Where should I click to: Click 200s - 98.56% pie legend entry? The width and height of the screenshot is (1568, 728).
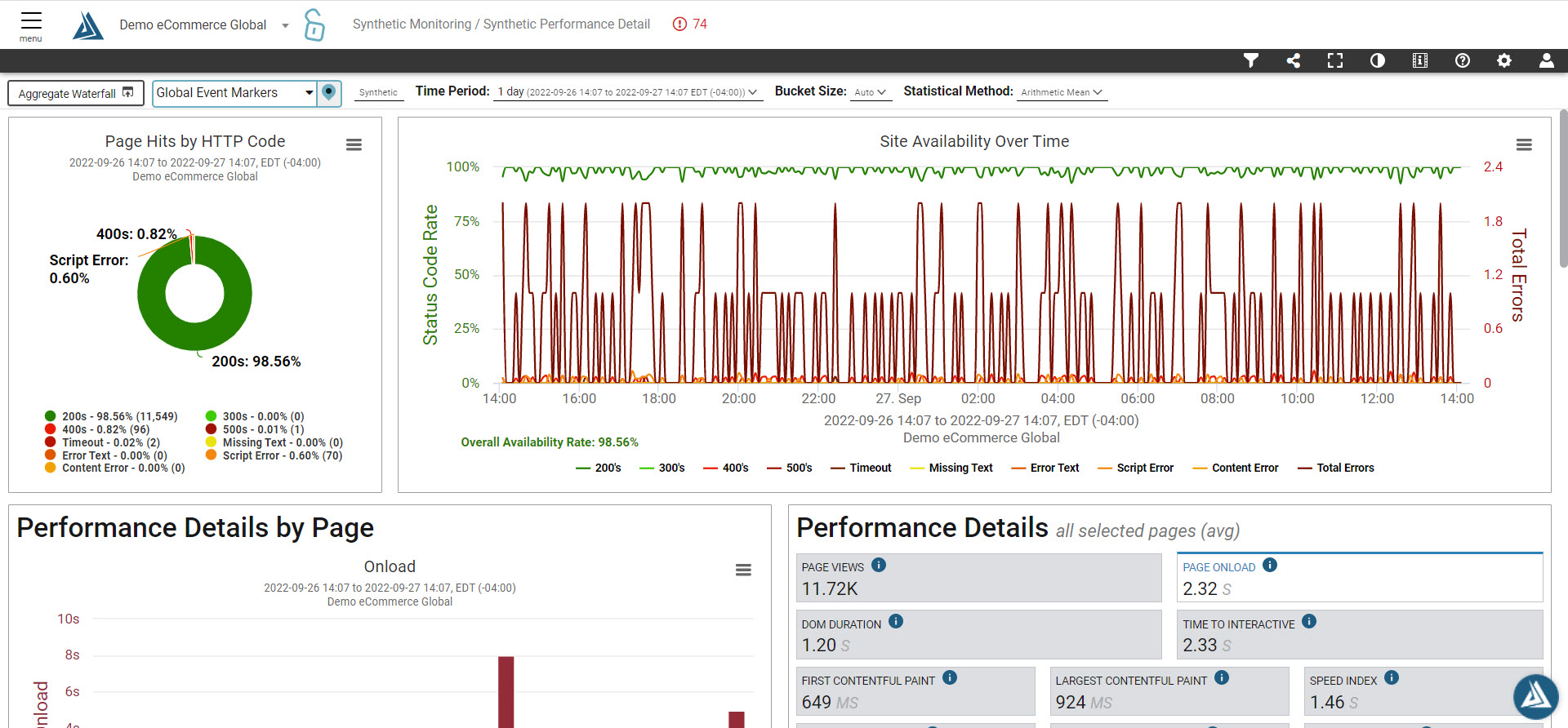pos(112,416)
